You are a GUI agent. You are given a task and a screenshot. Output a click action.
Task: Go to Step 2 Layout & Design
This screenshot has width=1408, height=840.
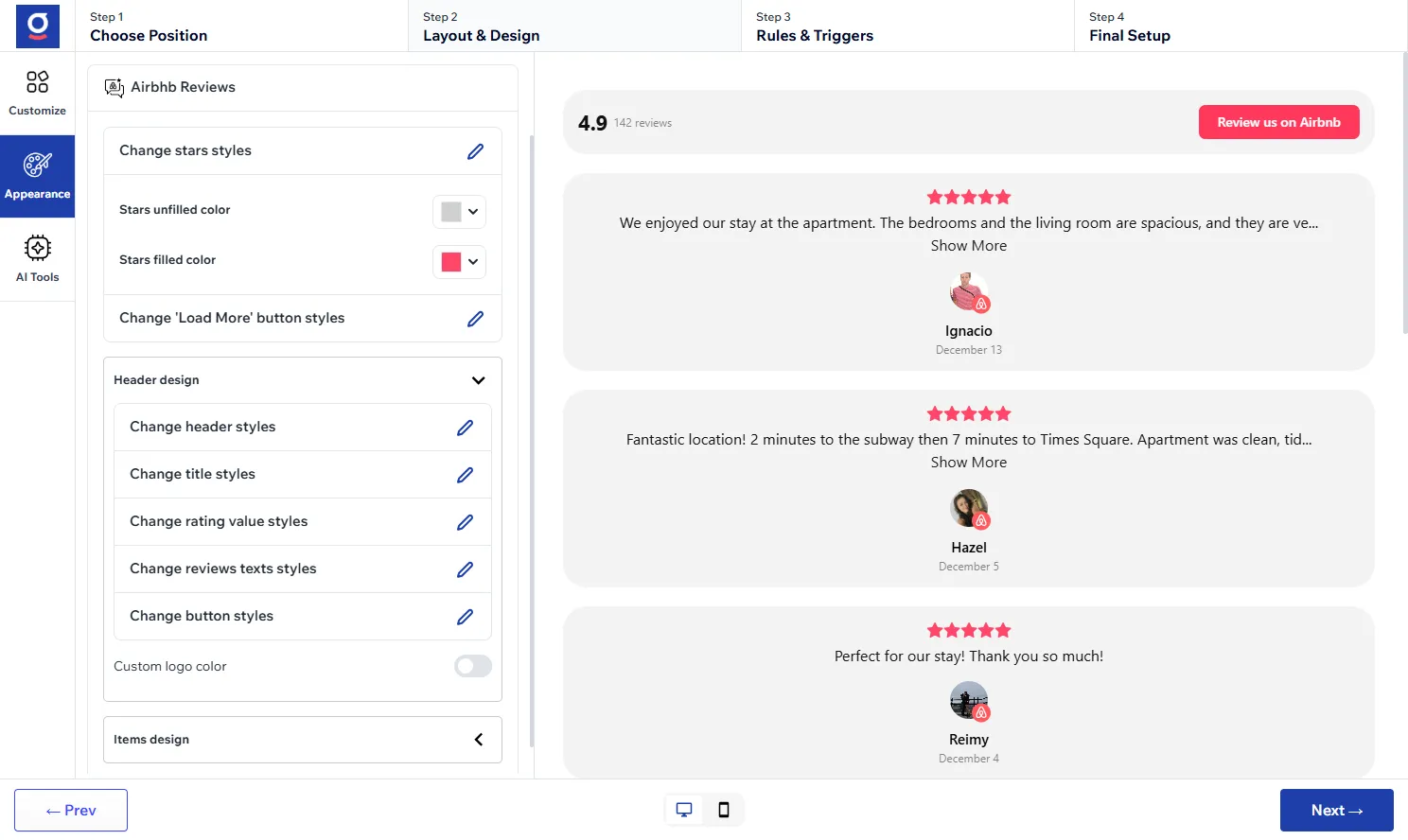click(574, 26)
